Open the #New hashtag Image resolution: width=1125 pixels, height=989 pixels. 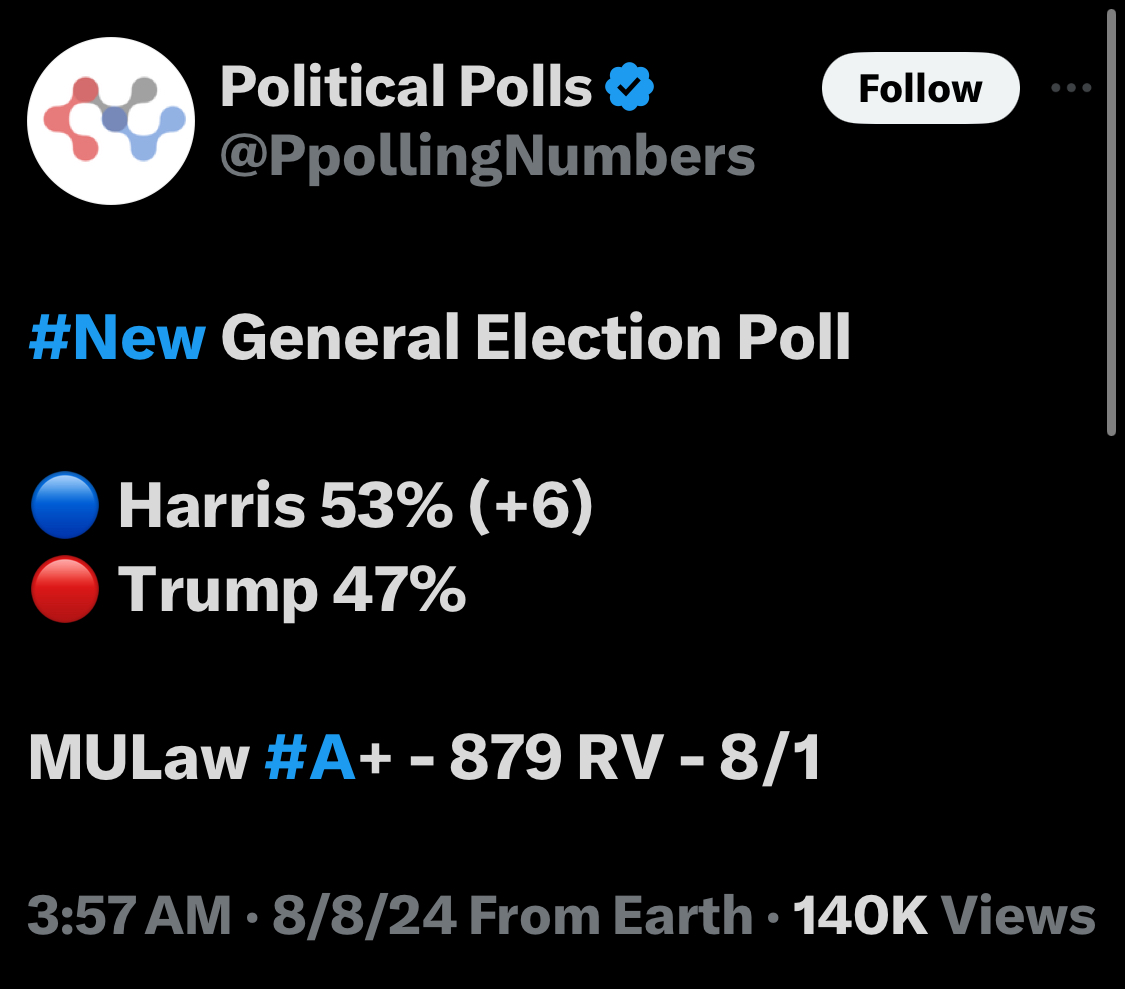(117, 337)
